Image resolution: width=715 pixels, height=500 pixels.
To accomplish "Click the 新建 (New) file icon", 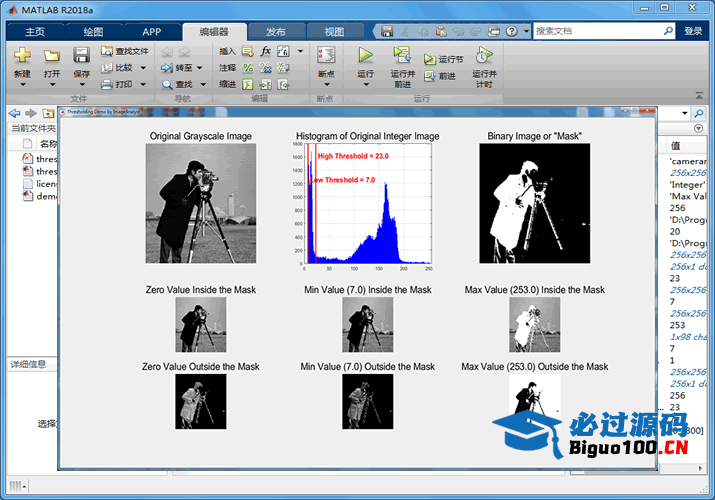I will [x=22, y=55].
